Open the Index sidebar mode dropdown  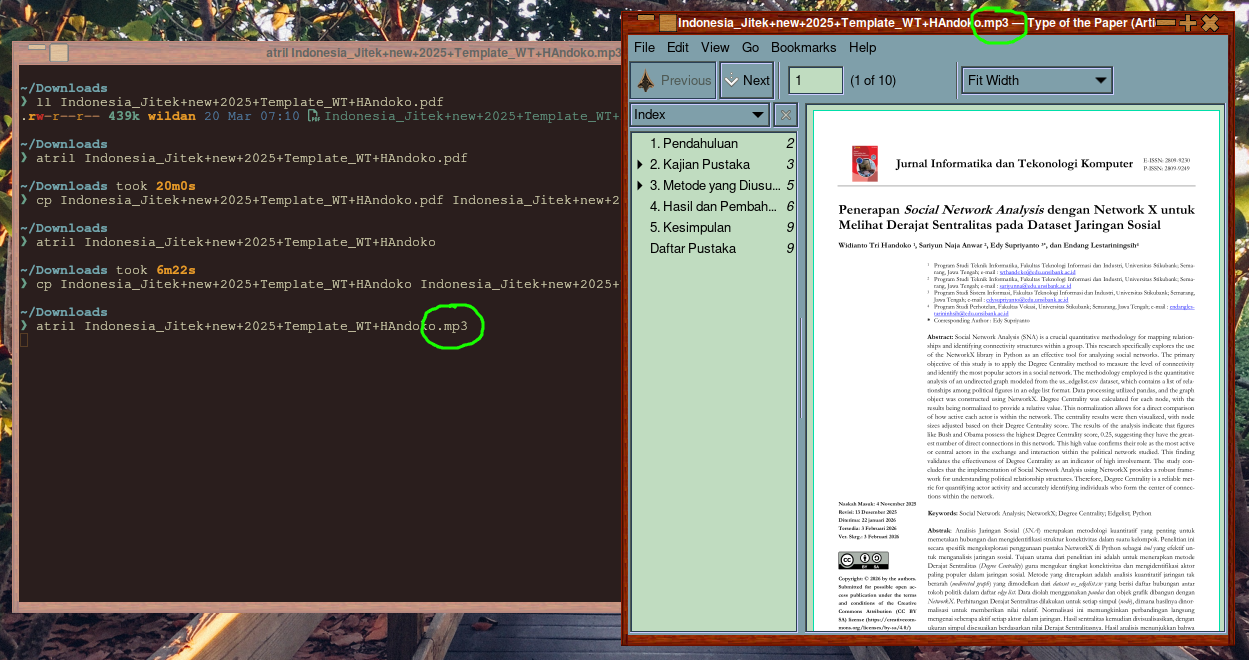(x=699, y=115)
